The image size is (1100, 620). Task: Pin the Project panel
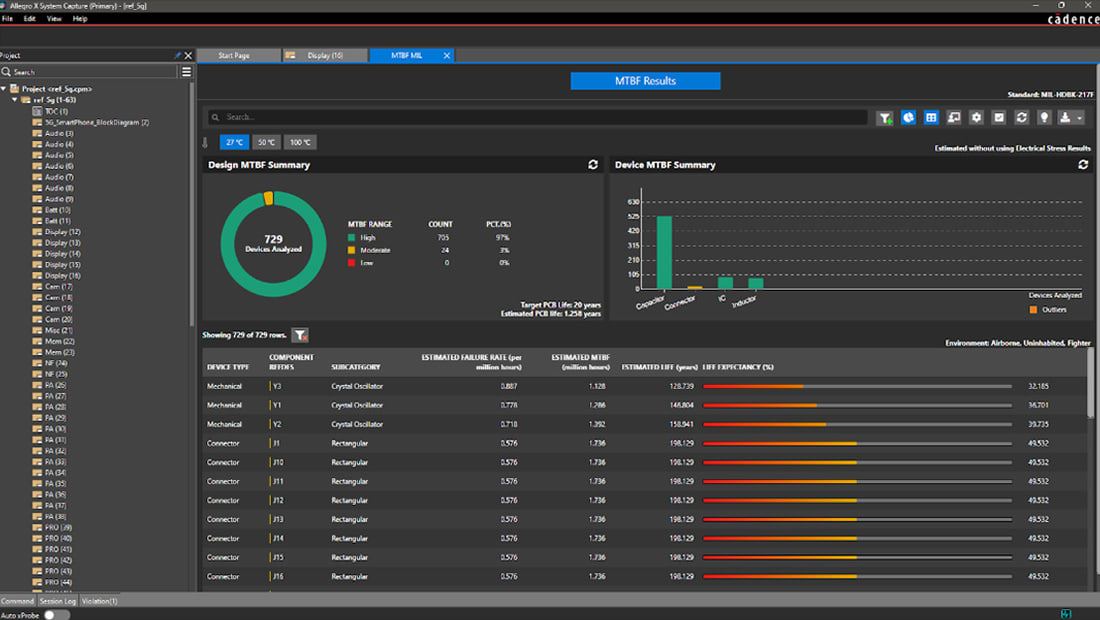(x=177, y=55)
